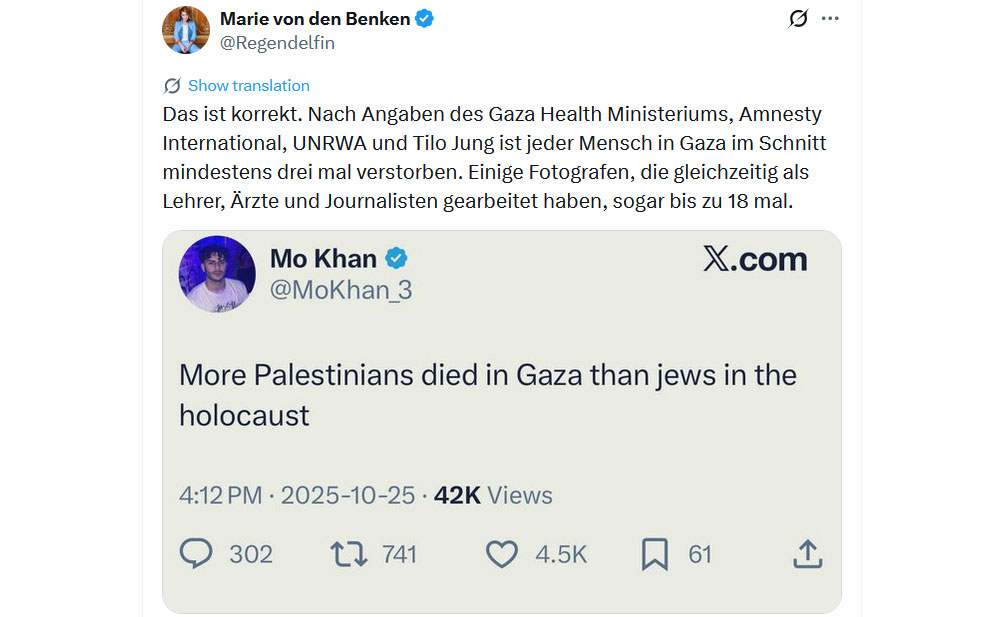Toggle the bookmark icon

pos(655,554)
